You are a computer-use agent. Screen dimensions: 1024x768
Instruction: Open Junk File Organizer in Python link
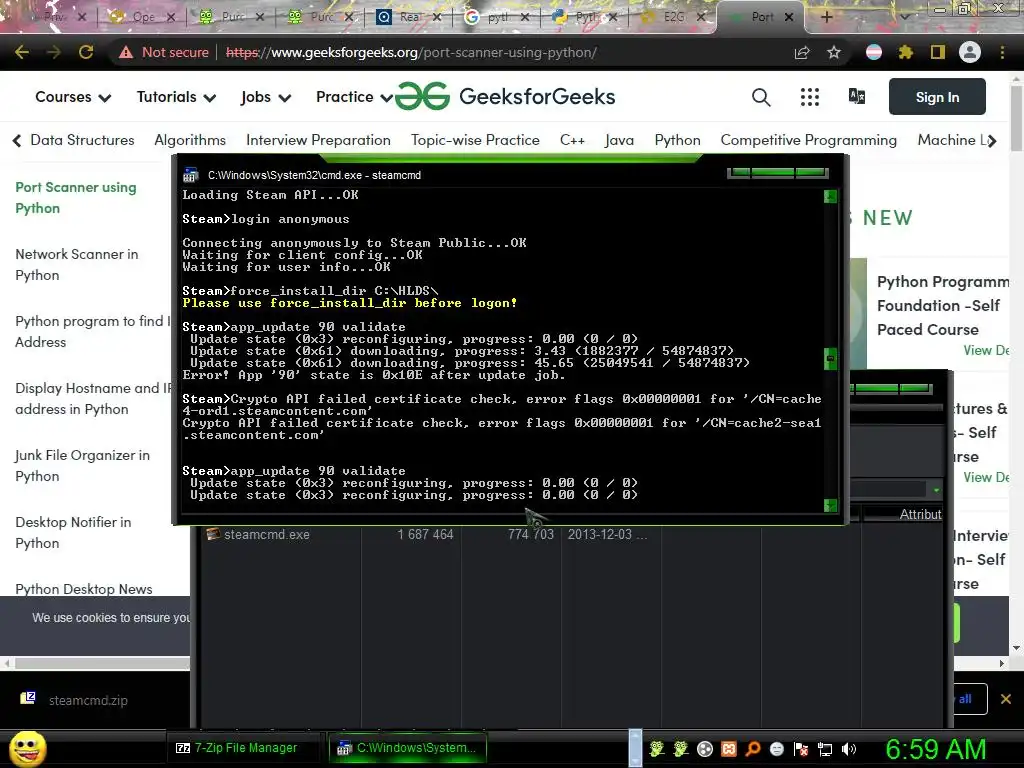point(82,466)
